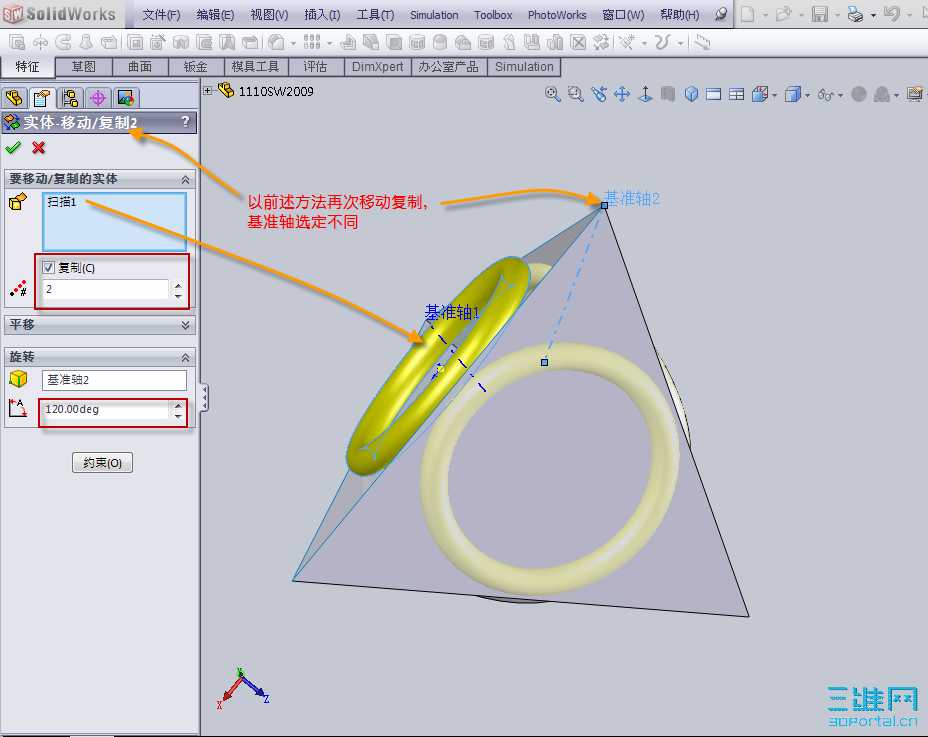Open the 插入(I) menu
Image resolution: width=928 pixels, height=737 pixels.
point(322,15)
